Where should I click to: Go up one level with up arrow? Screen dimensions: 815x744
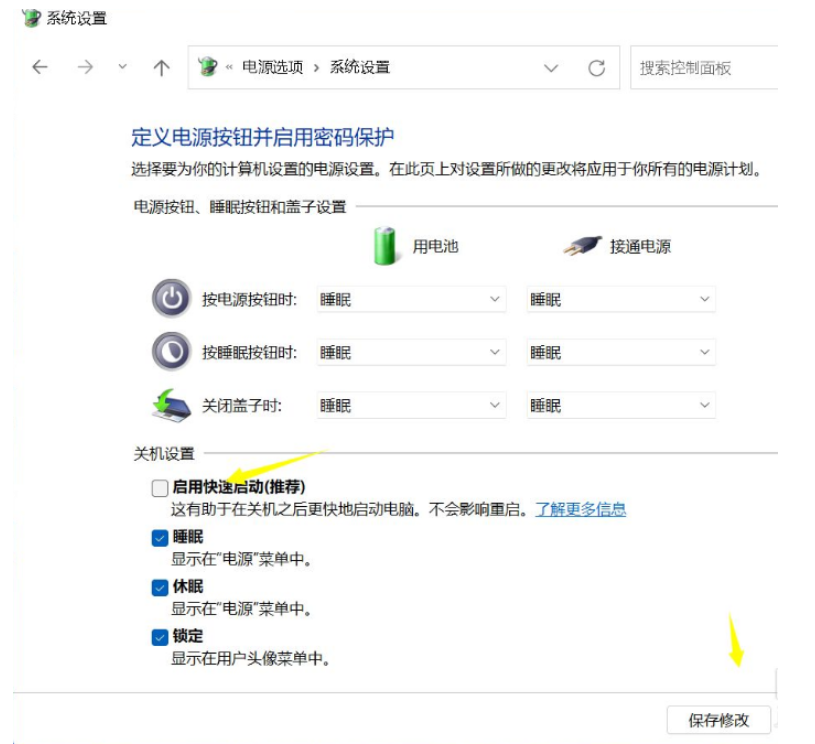click(x=162, y=68)
